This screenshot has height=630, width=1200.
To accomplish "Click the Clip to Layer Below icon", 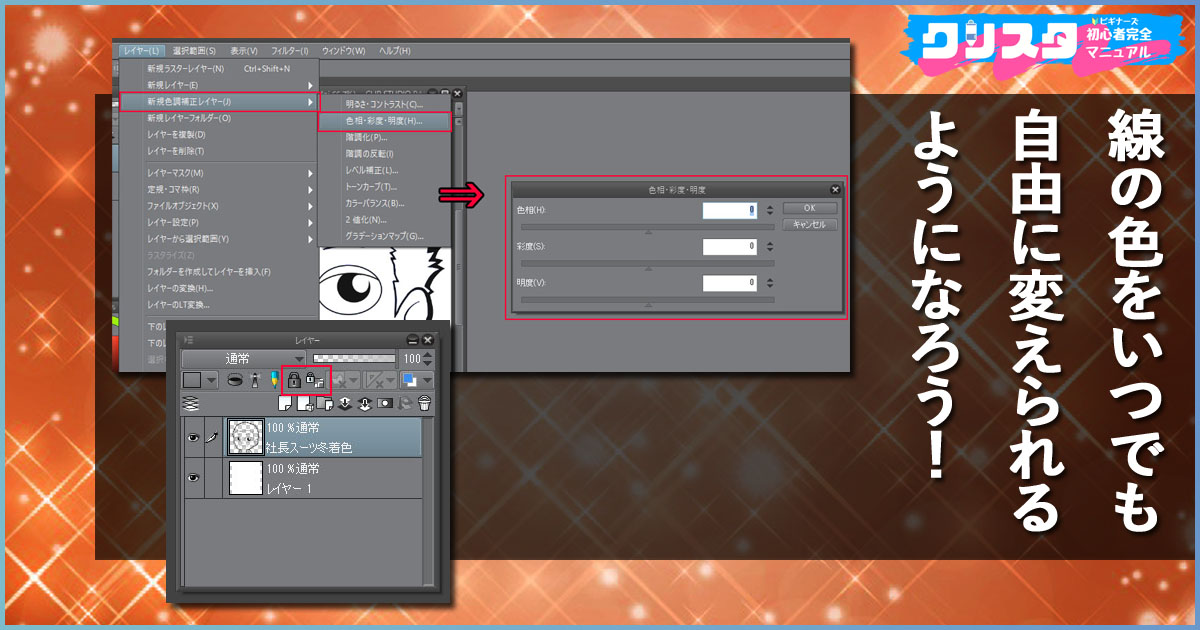I will 235,380.
